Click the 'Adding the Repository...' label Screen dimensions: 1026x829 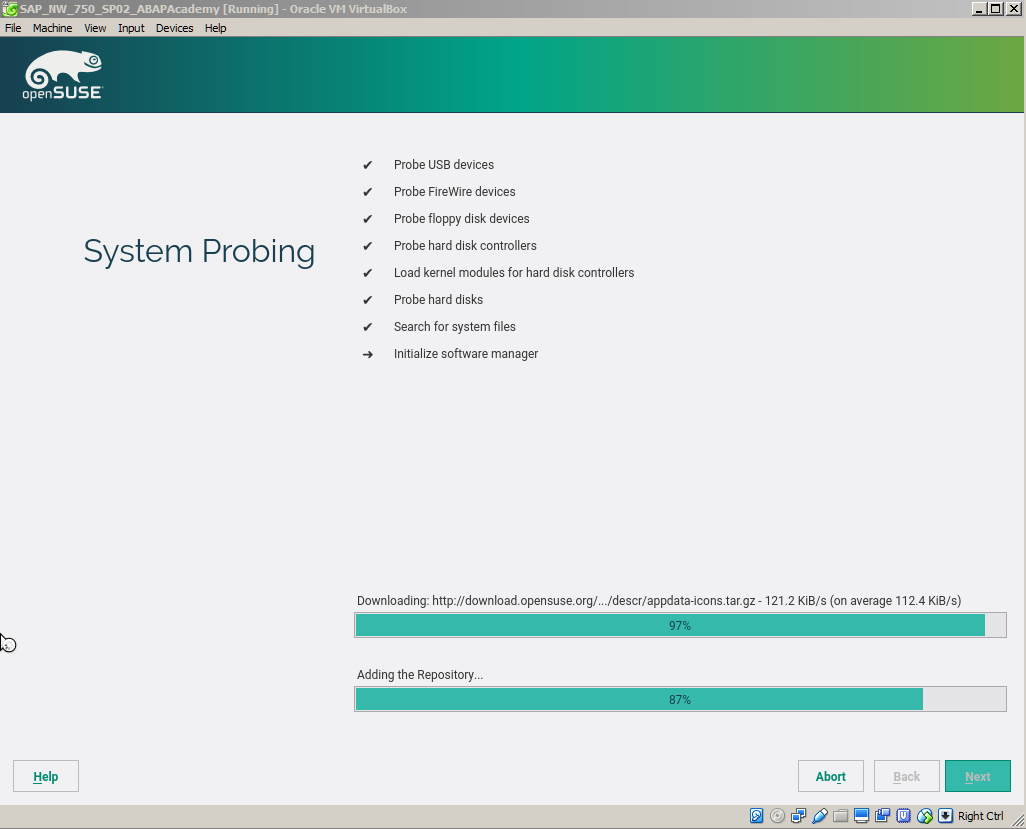(420, 675)
